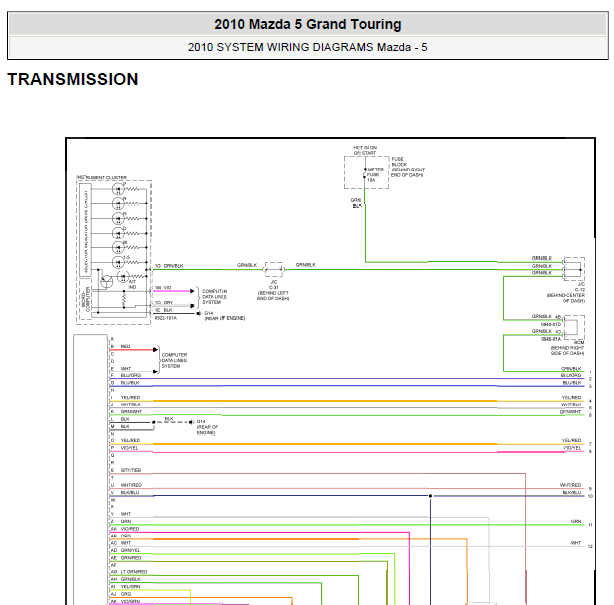Click the splice dot on the BLK/BLU wire
The image size is (614, 605).
click(430, 496)
